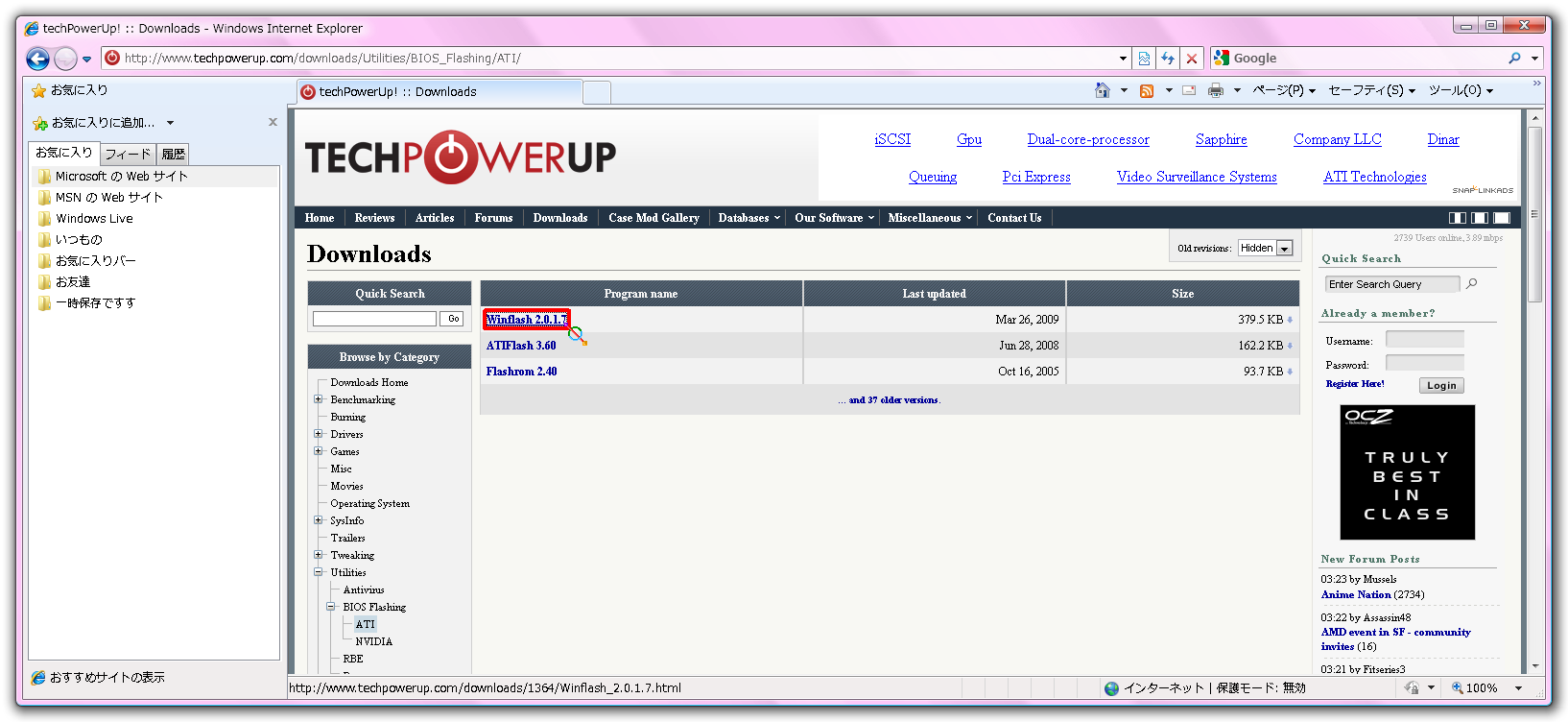Click おすすめサイトの表示 at panel bottom
This screenshot has height=722, width=1568.
pos(98,678)
